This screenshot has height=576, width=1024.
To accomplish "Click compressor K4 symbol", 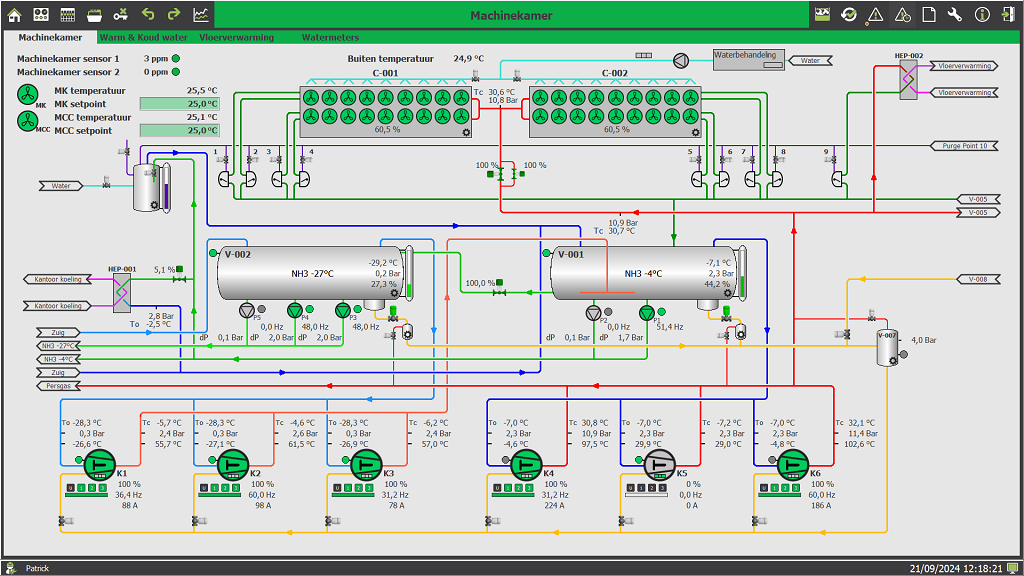I will coord(526,464).
